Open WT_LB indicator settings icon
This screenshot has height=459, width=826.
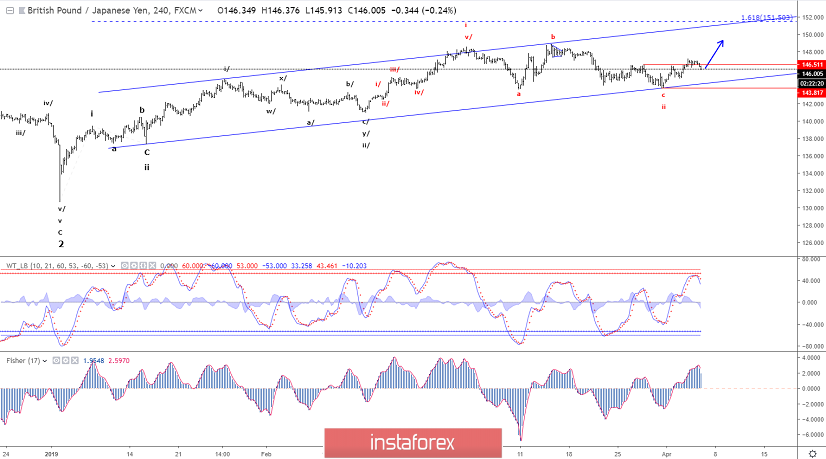(134, 266)
